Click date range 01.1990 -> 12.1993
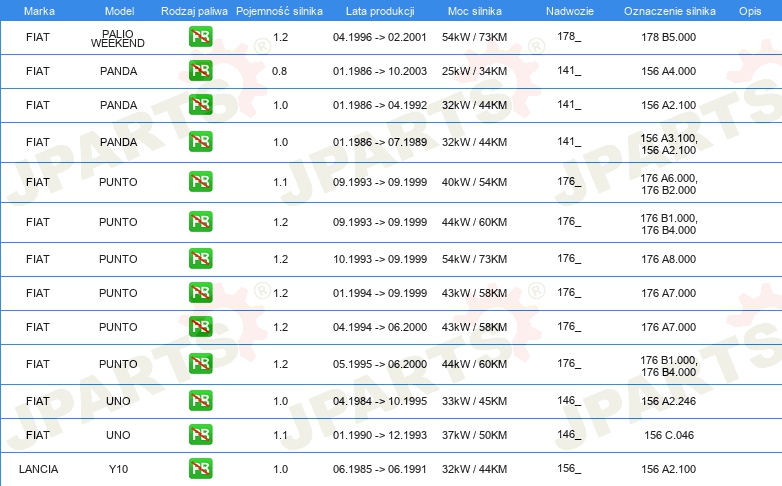This screenshot has height=486, width=782. tap(380, 435)
